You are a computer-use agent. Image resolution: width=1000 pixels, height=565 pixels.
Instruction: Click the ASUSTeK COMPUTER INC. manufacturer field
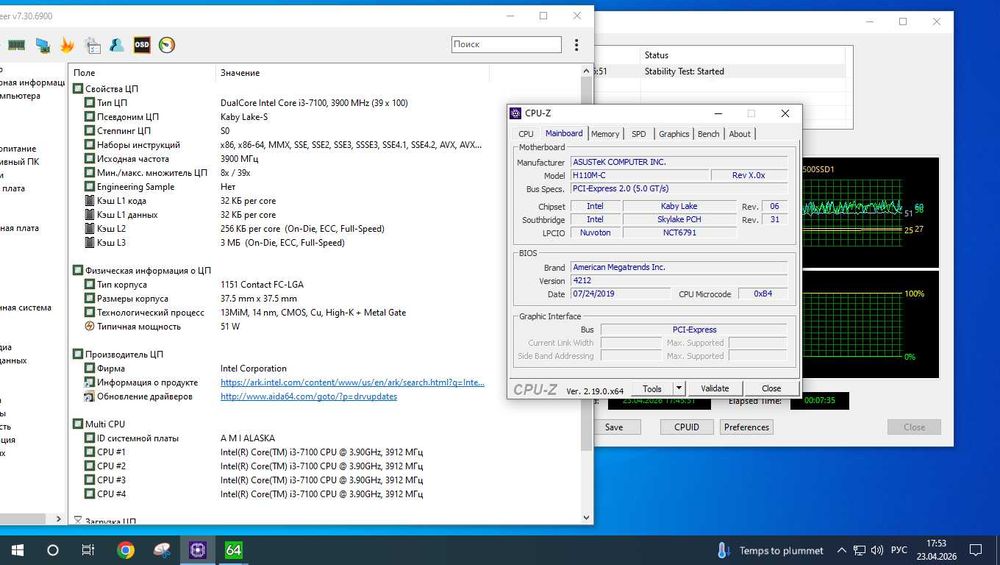679,162
